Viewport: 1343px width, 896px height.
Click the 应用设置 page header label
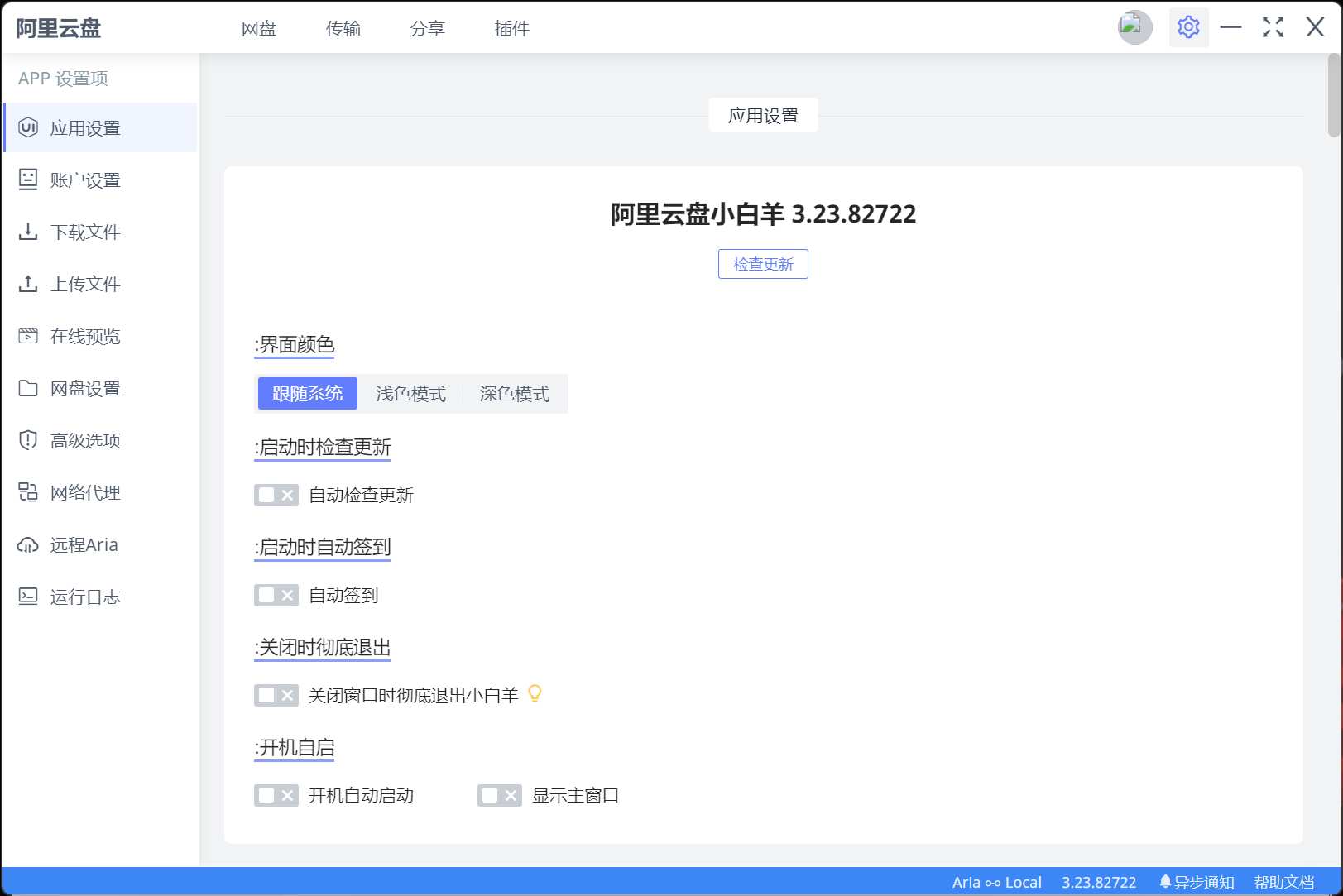[763, 116]
